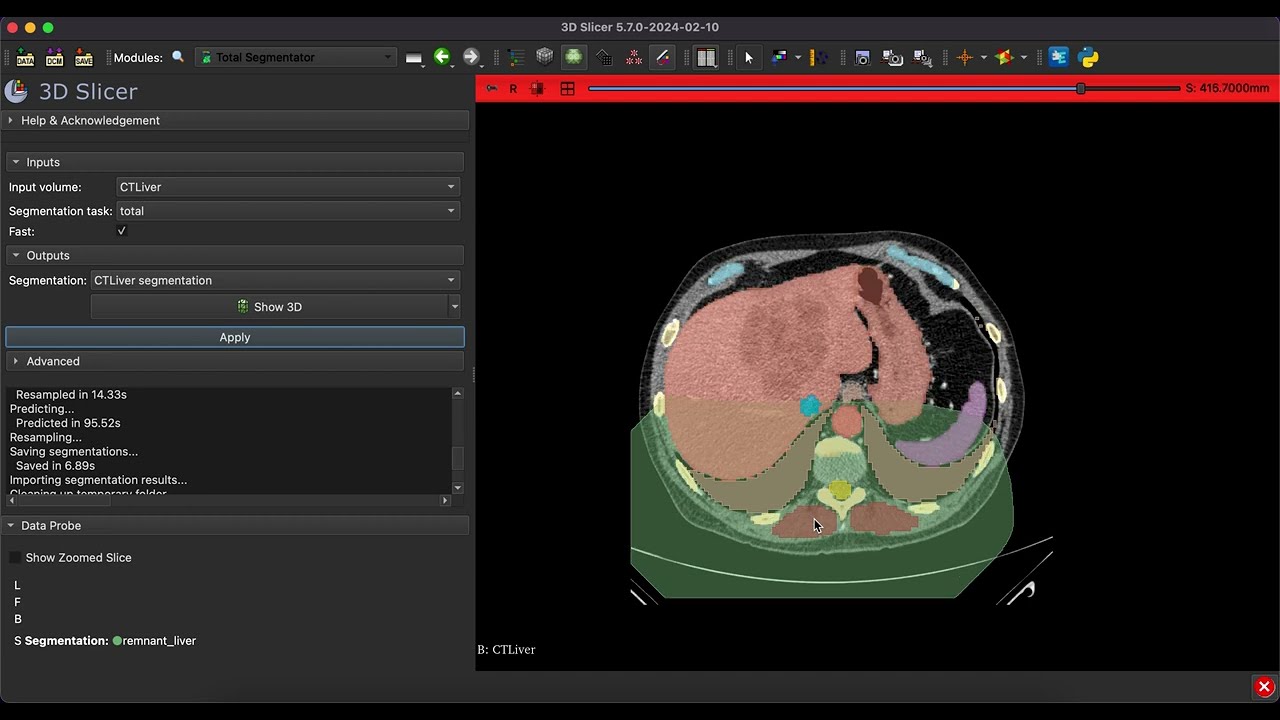Click the S: 416.7000mm offset value
Image resolution: width=1280 pixels, height=720 pixels.
click(x=1227, y=89)
